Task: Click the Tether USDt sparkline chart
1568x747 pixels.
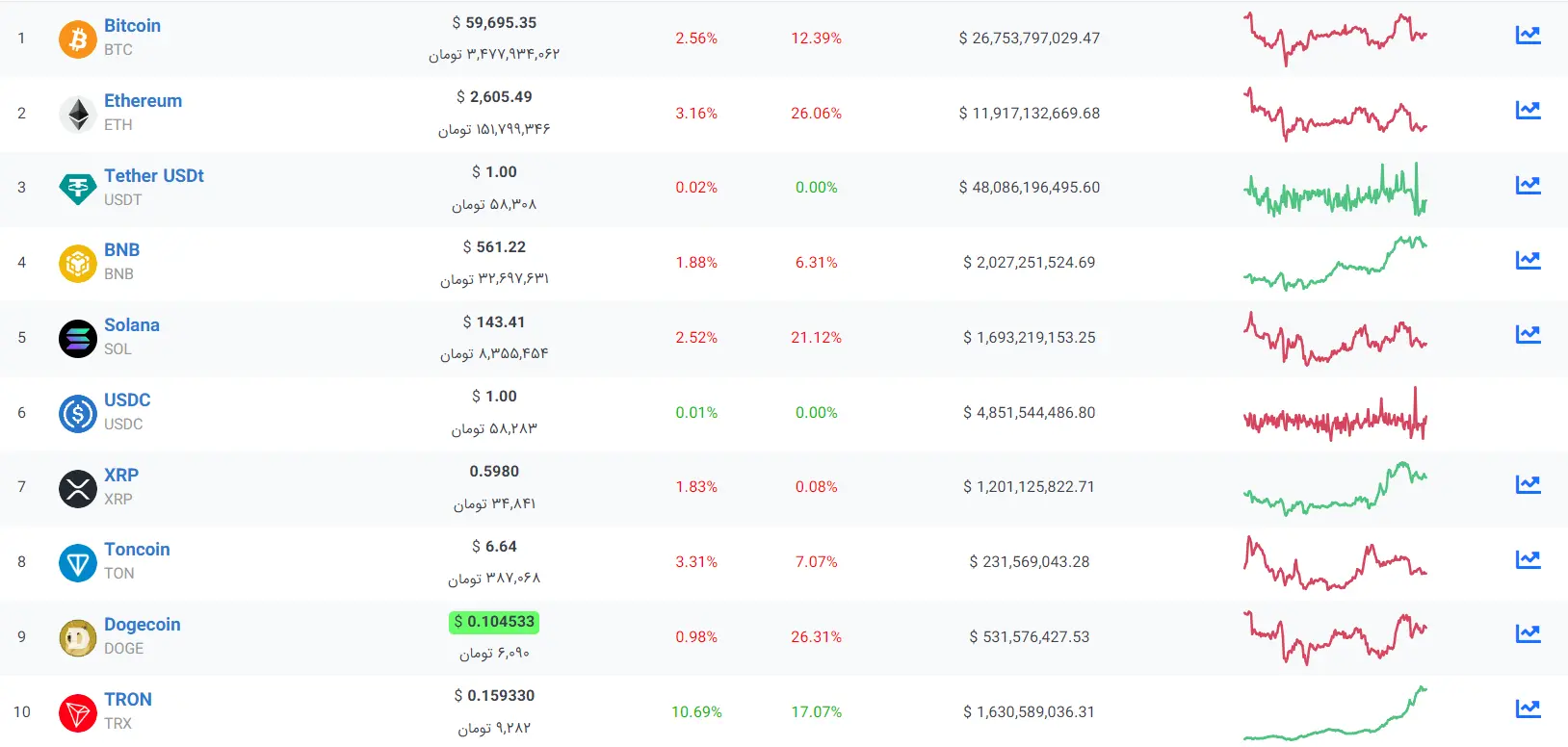Action: pyautogui.click(x=1335, y=190)
